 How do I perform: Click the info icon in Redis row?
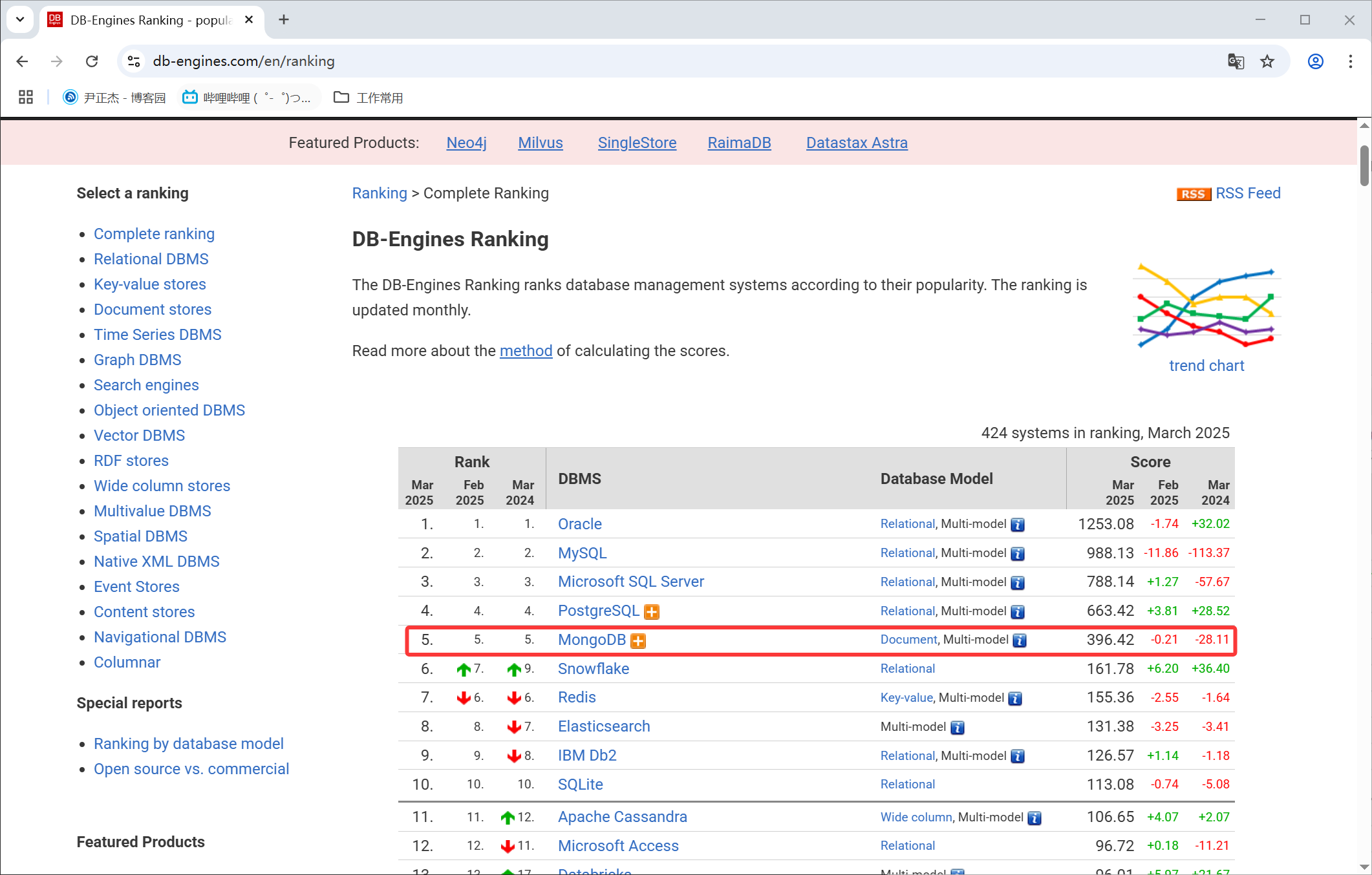click(1015, 699)
